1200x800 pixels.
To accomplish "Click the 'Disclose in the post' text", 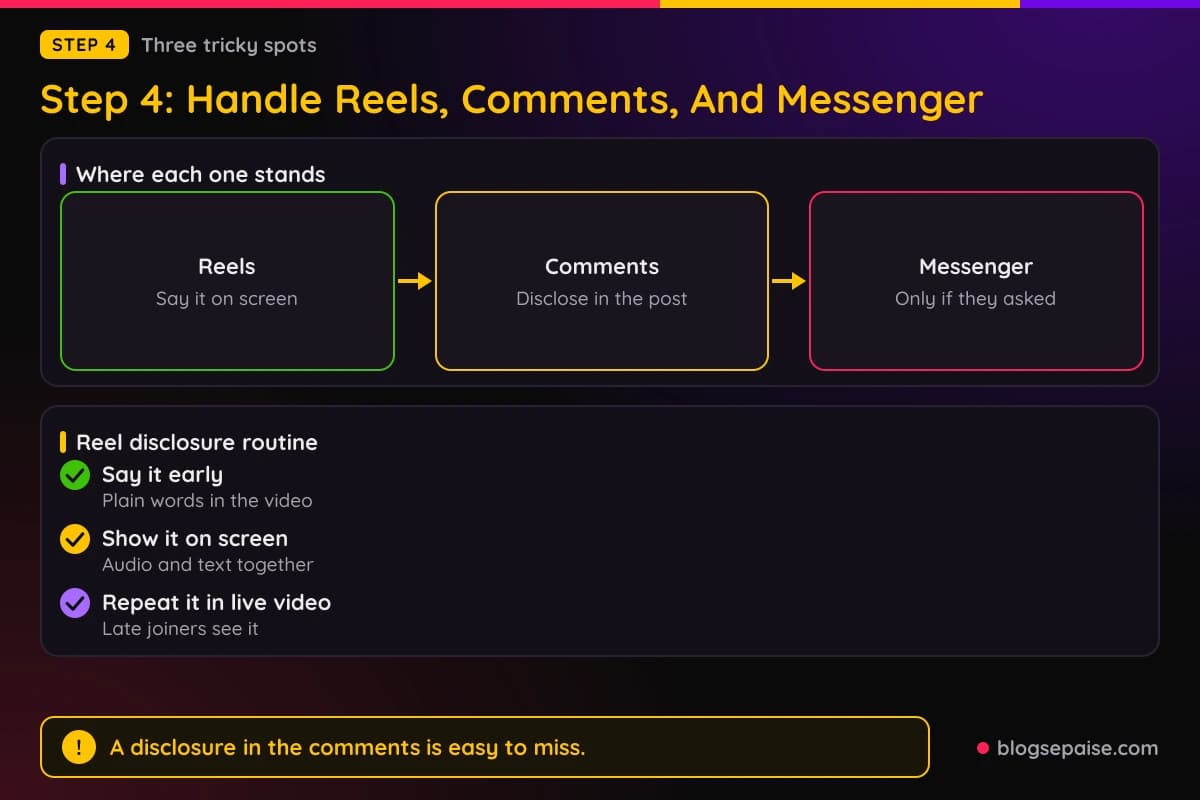I will (602, 298).
